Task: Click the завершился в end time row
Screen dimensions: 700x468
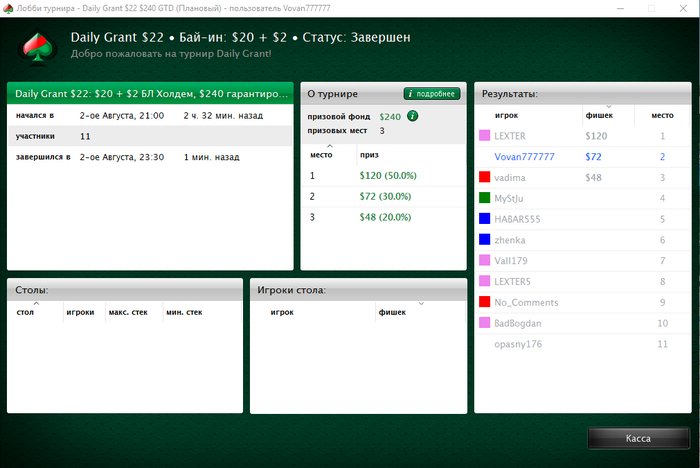Action: pos(150,157)
